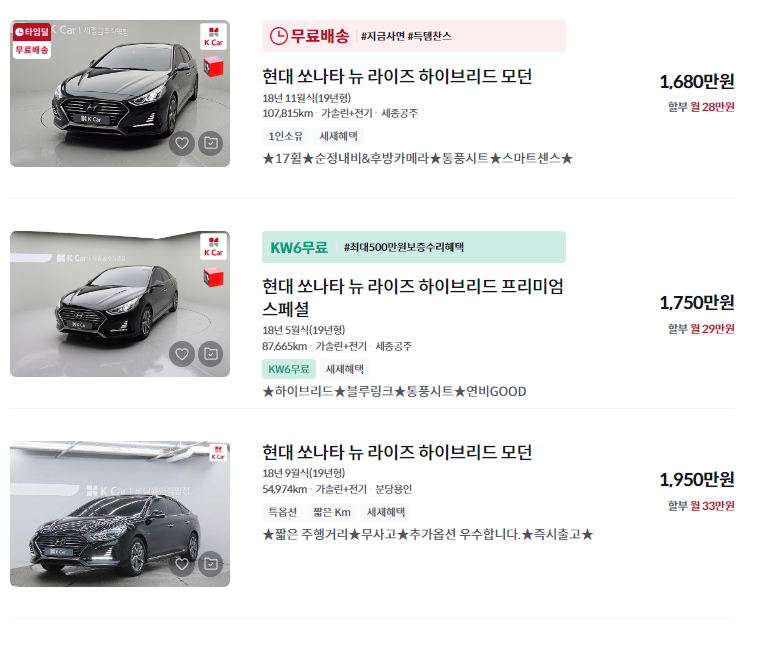
Task: Click description starting ★17휠★순정내비
Action: (417, 159)
